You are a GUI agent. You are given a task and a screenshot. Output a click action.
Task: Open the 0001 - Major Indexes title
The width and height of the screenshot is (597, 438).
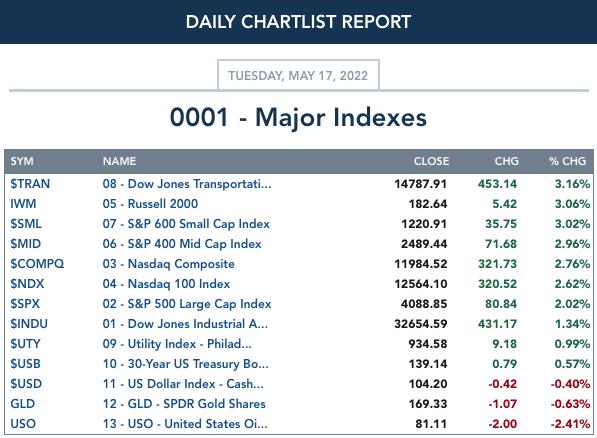[x=298, y=117]
